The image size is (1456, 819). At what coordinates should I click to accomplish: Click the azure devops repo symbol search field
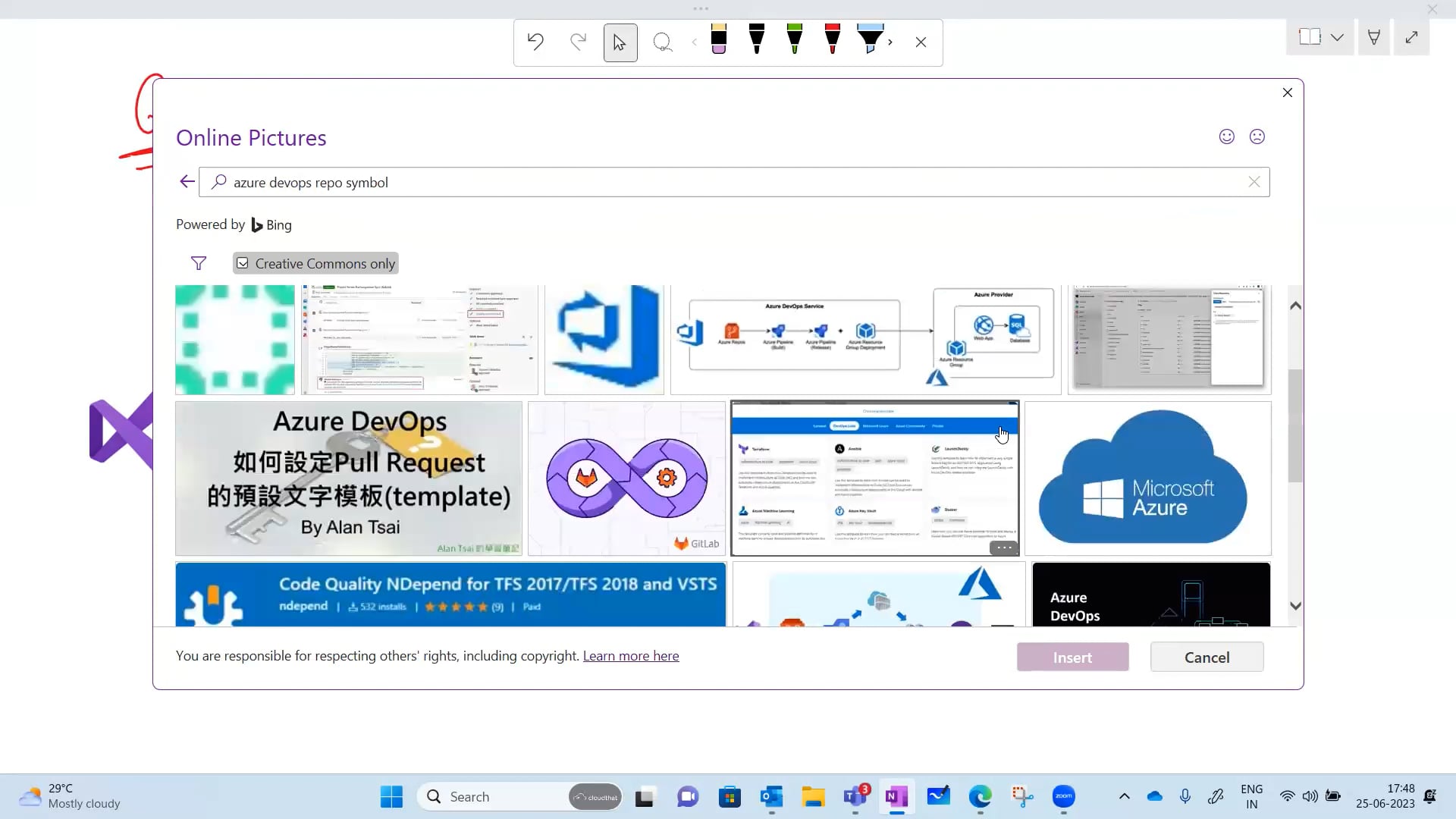point(734,182)
